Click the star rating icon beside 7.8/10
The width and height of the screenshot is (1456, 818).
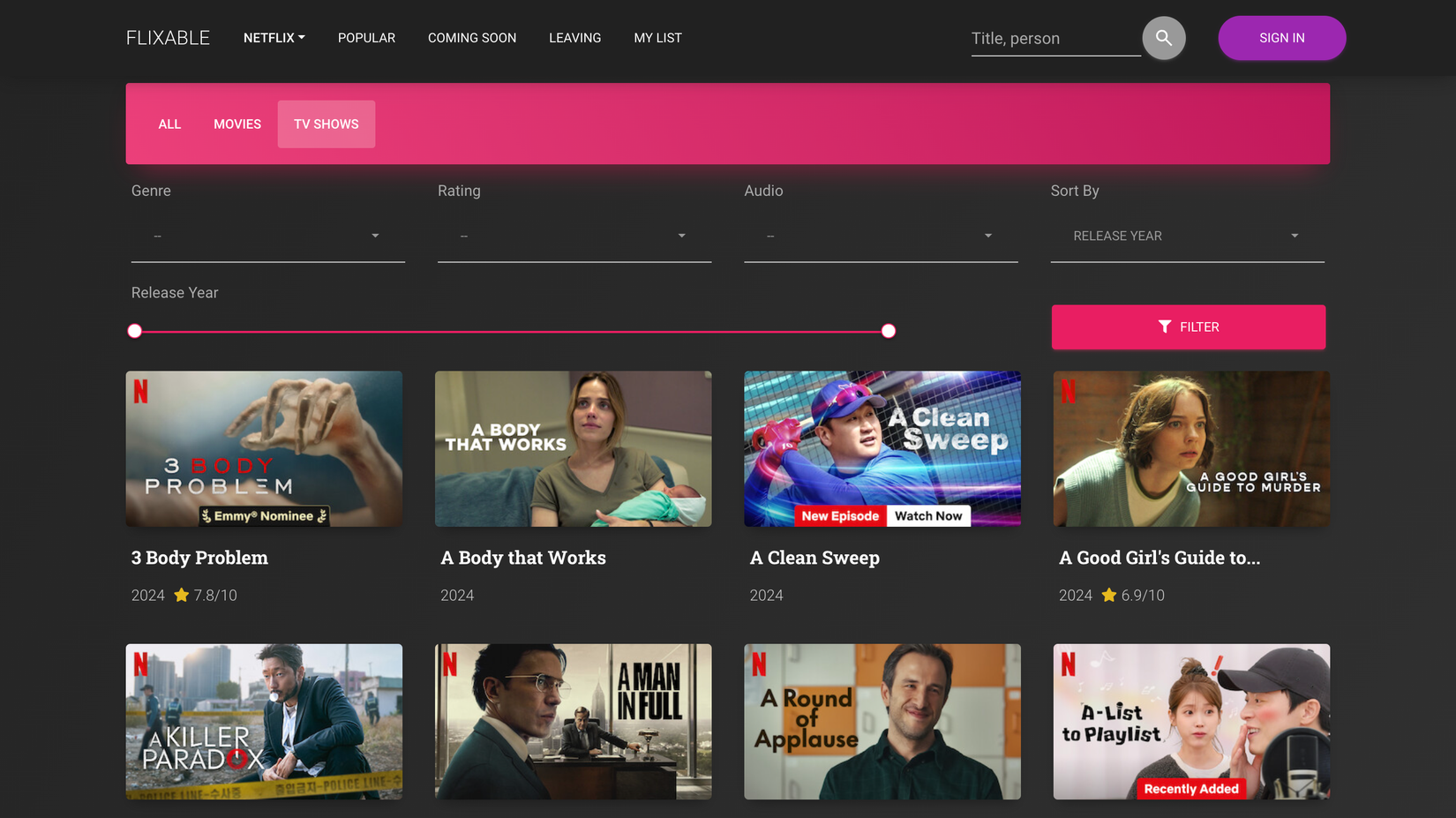182,595
